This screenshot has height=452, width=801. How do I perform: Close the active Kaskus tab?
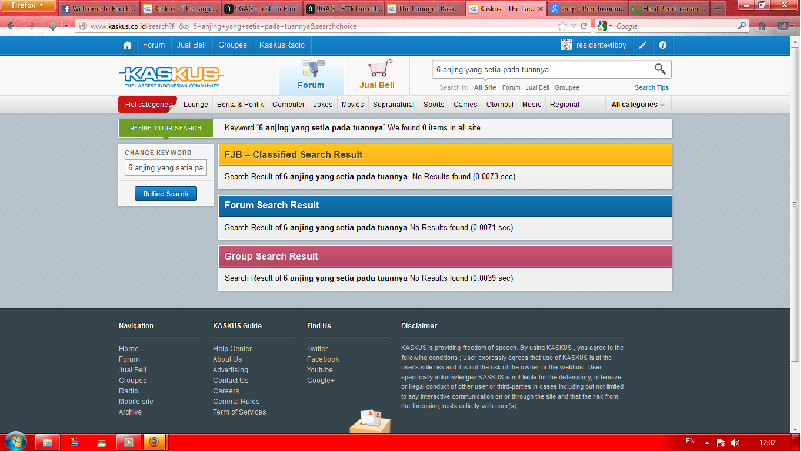(x=540, y=9)
